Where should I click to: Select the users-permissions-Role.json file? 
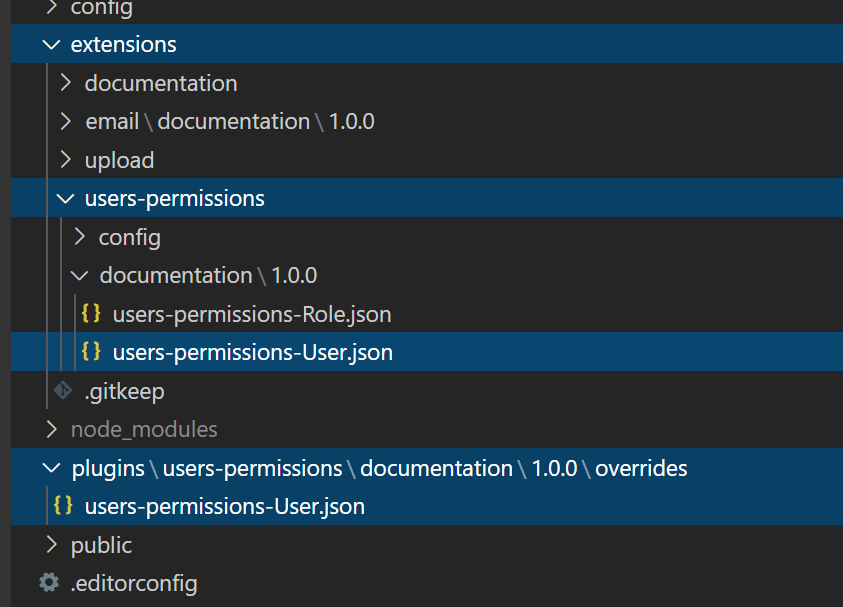pyautogui.click(x=251, y=313)
